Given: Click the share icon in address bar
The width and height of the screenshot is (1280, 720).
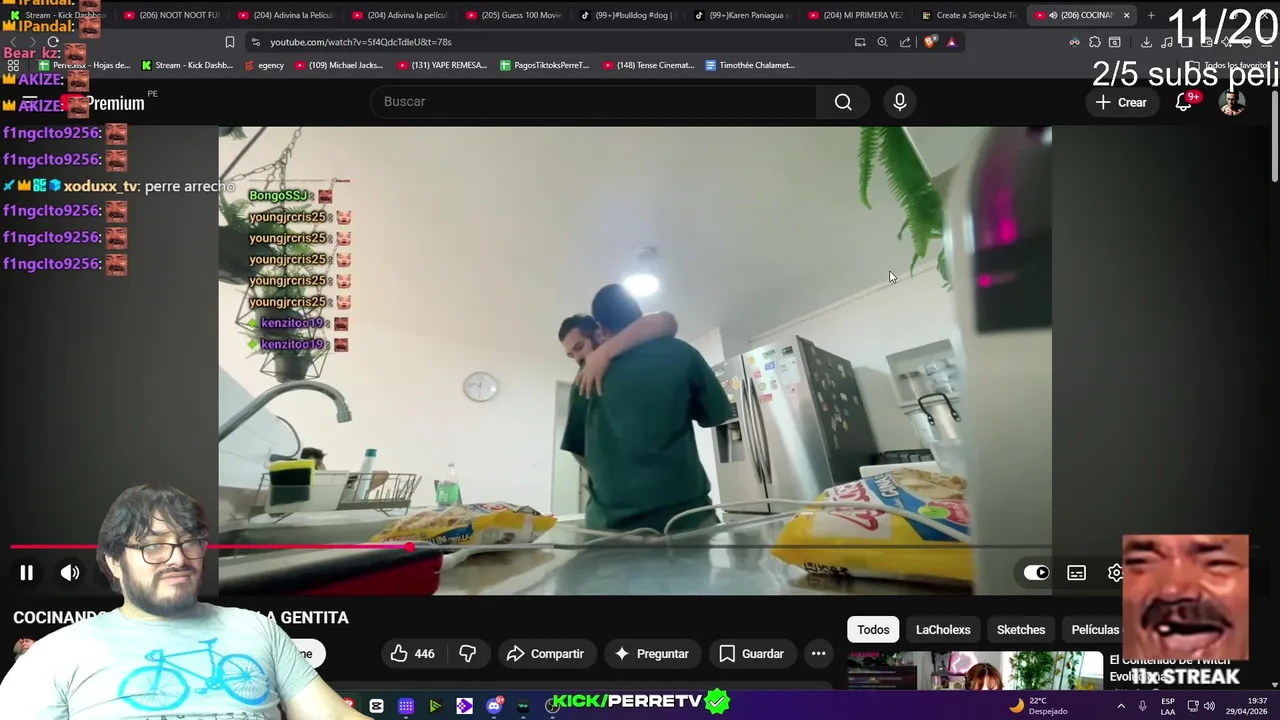Looking at the screenshot, I should [905, 42].
